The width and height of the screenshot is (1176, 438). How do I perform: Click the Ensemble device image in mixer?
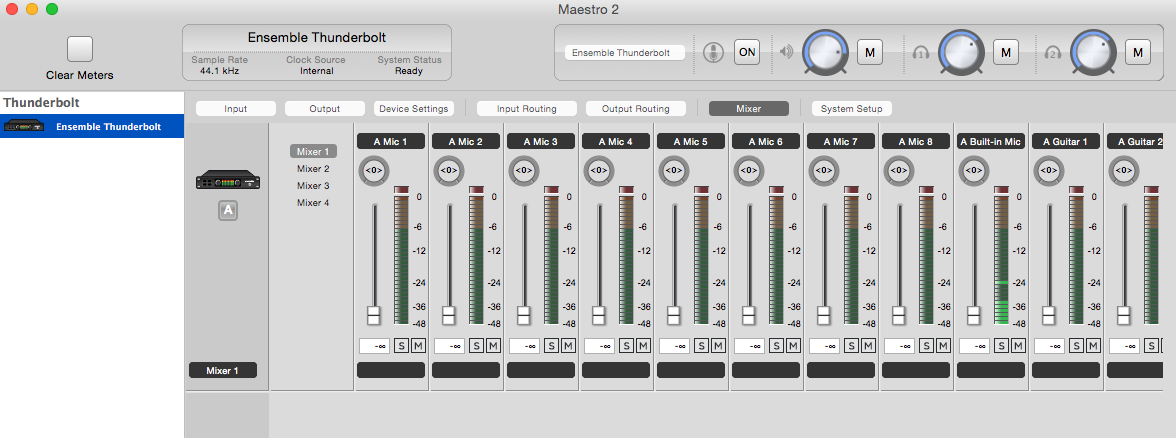[227, 180]
